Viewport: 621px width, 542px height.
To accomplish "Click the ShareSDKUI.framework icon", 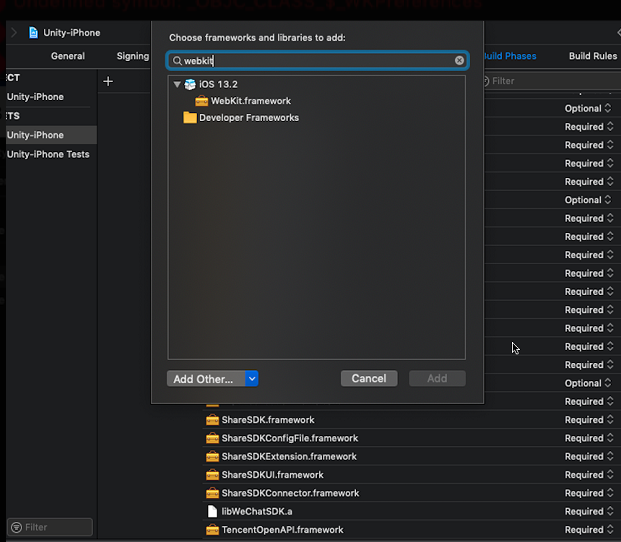I will (x=212, y=475).
